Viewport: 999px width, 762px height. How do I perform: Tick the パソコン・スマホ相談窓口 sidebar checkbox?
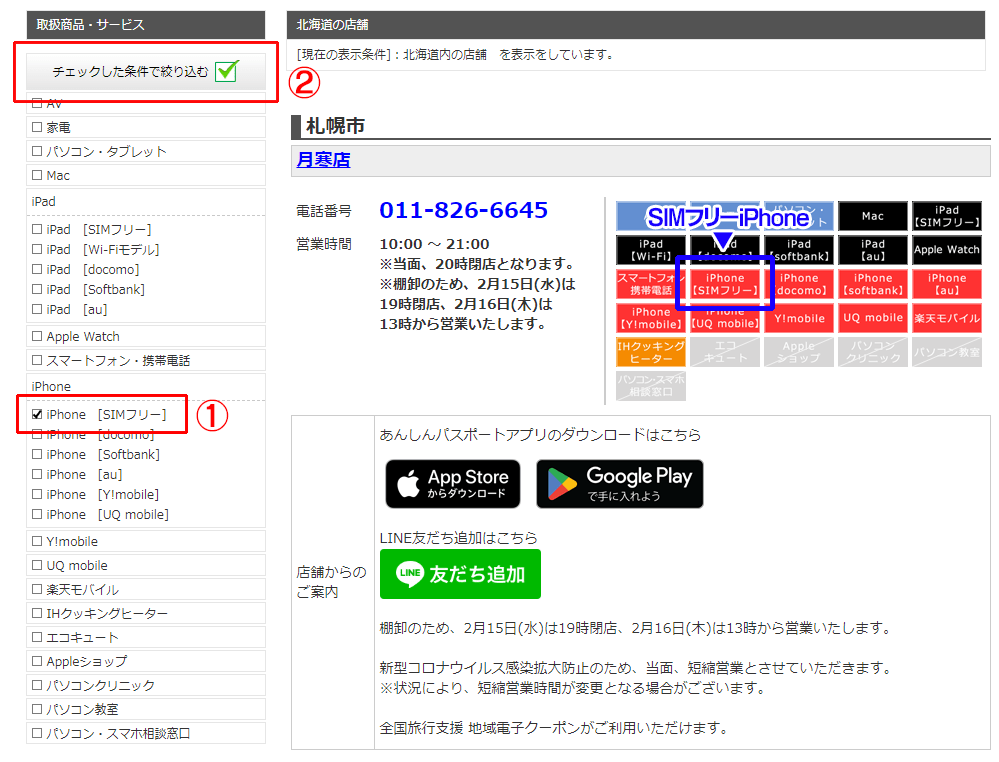coord(37,733)
